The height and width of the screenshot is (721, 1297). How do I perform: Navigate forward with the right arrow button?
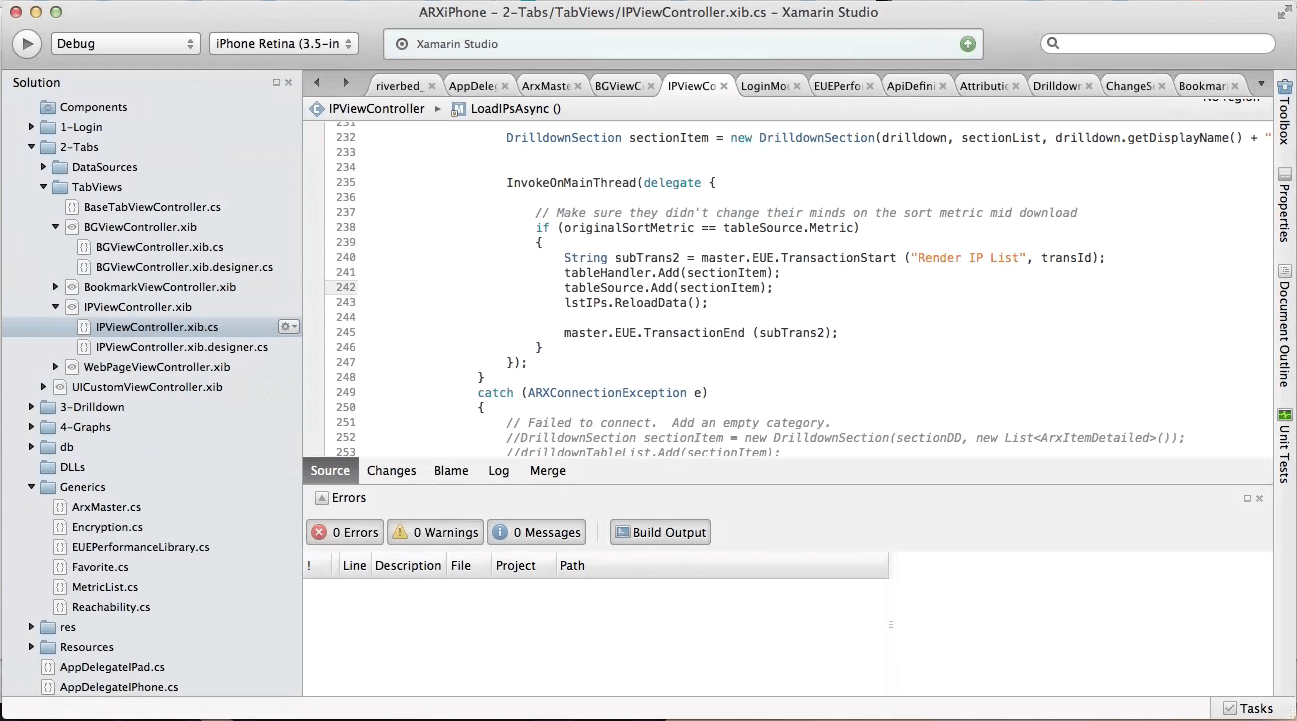[x=346, y=83]
